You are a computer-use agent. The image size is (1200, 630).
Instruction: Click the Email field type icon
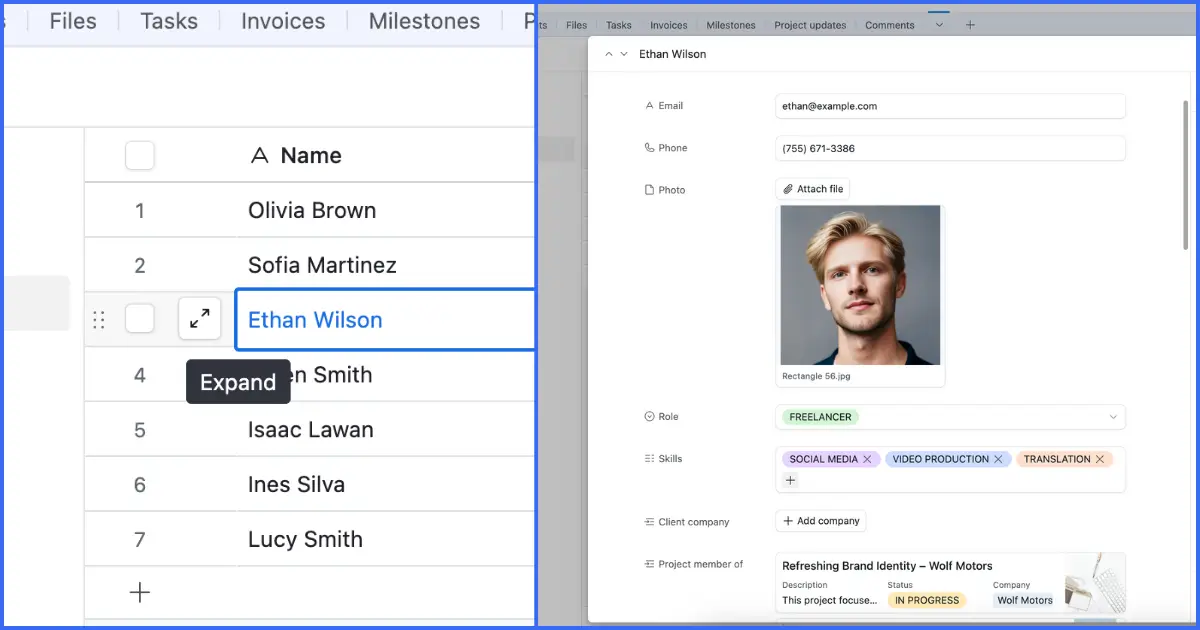(x=651, y=105)
